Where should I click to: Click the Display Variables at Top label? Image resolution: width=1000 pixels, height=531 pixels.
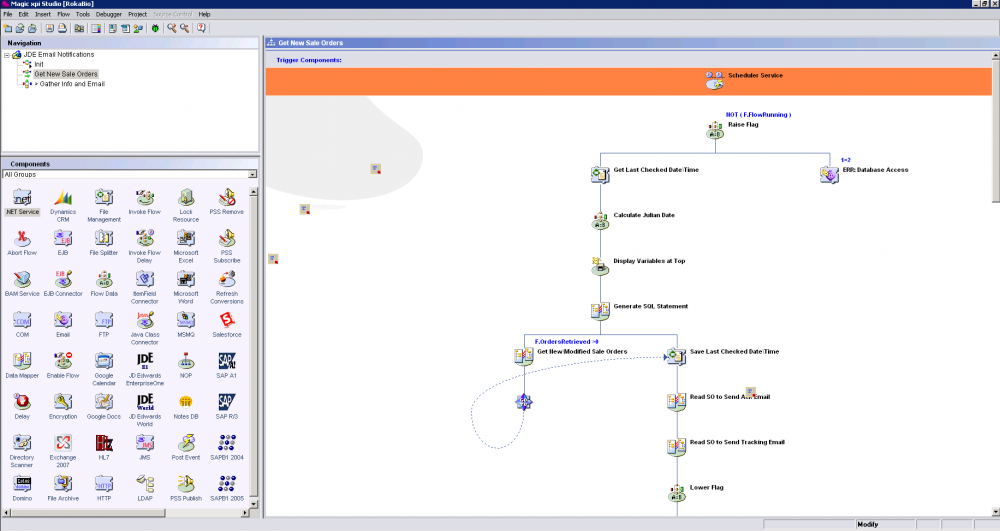point(649,261)
